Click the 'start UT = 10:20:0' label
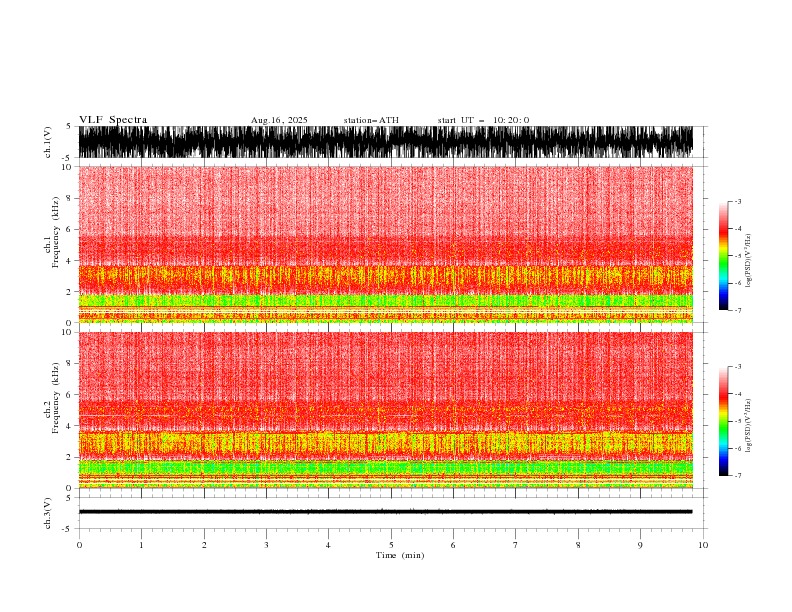The width and height of the screenshot is (792, 612). pos(483,120)
